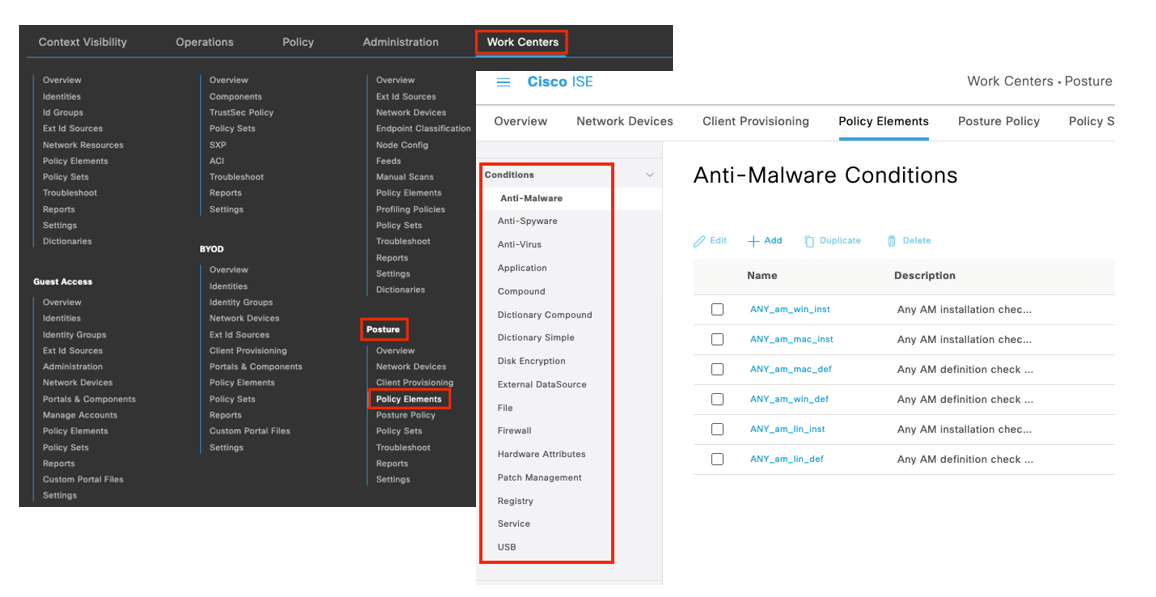Viewport: 1156px width, 597px height.
Task: Sort by the Description column header
Action: point(925,276)
